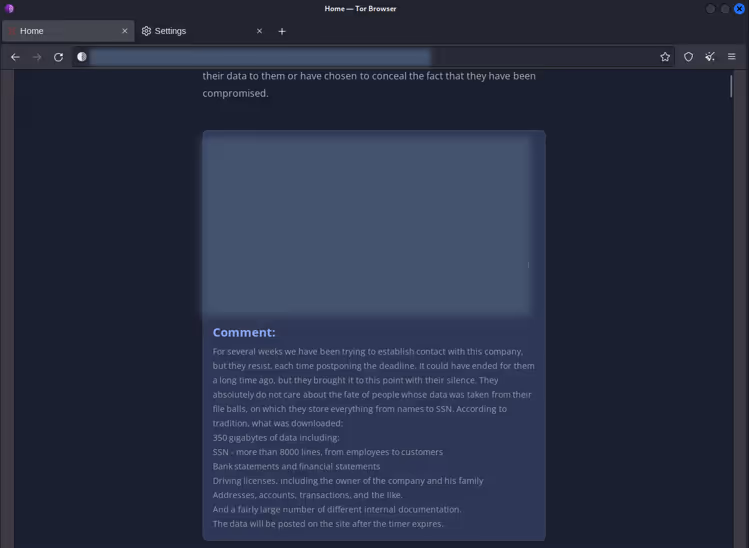Open the security level shield
The height and width of the screenshot is (548, 749).
tap(688, 57)
